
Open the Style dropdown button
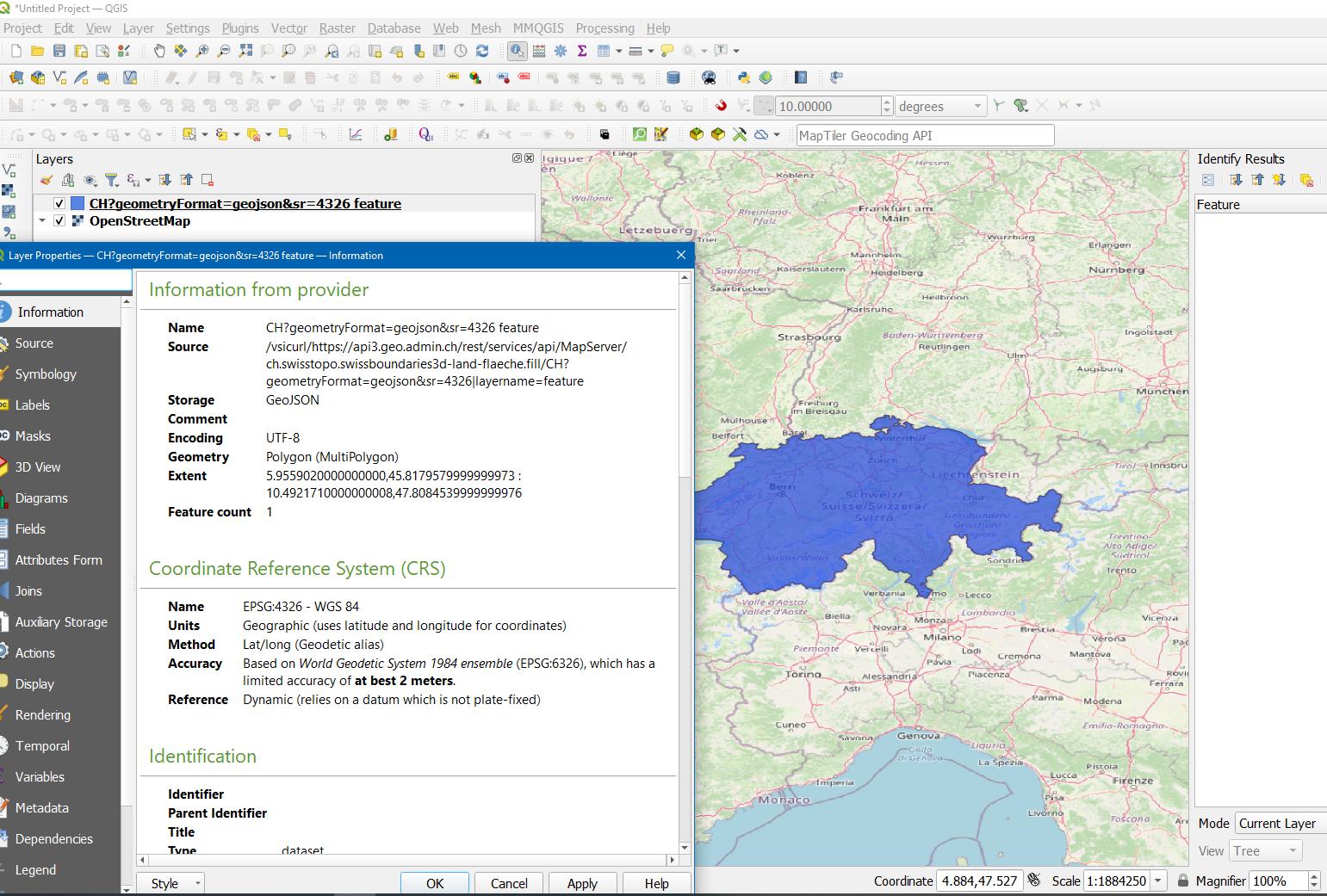pos(171,883)
